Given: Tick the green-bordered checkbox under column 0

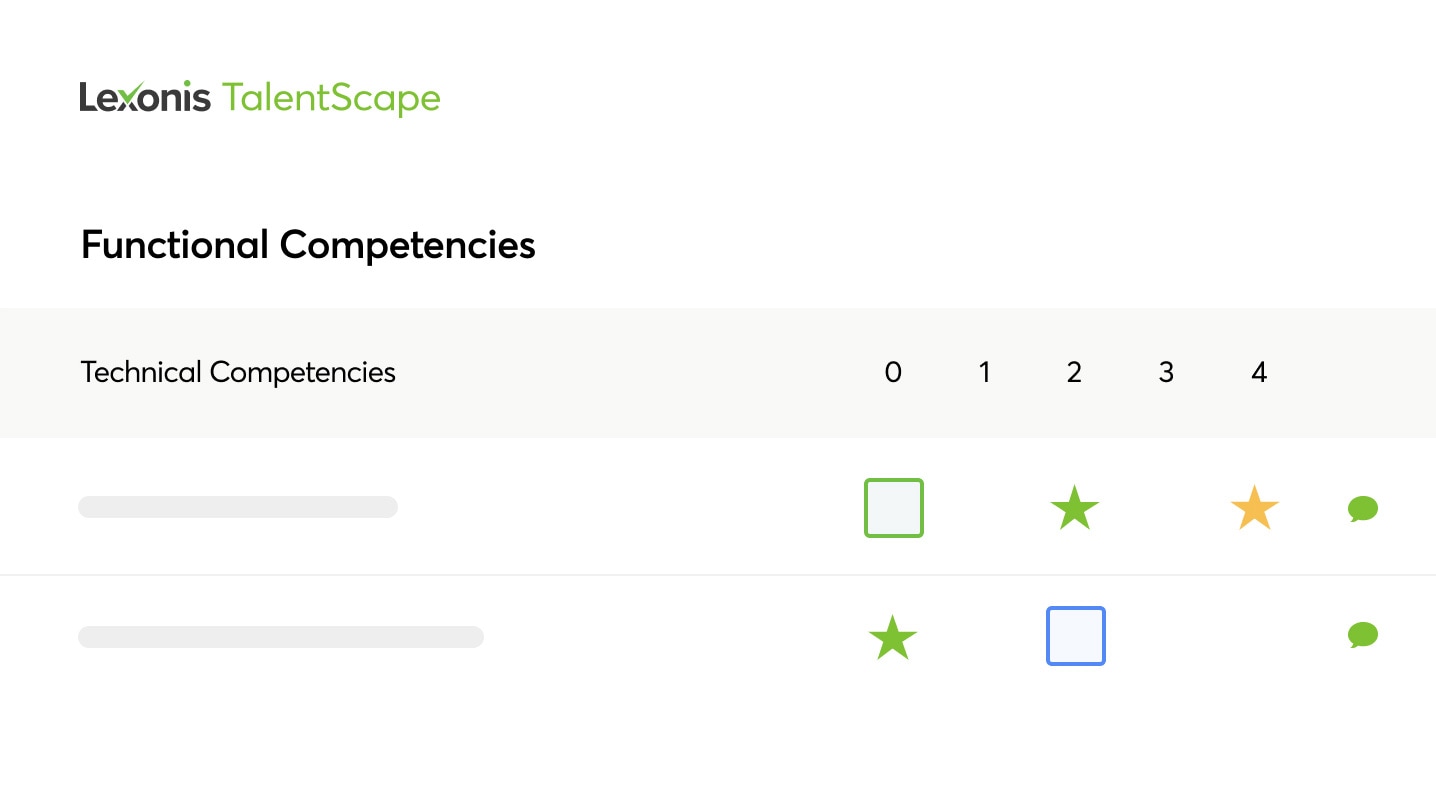Looking at the screenshot, I should pyautogui.click(x=894, y=508).
